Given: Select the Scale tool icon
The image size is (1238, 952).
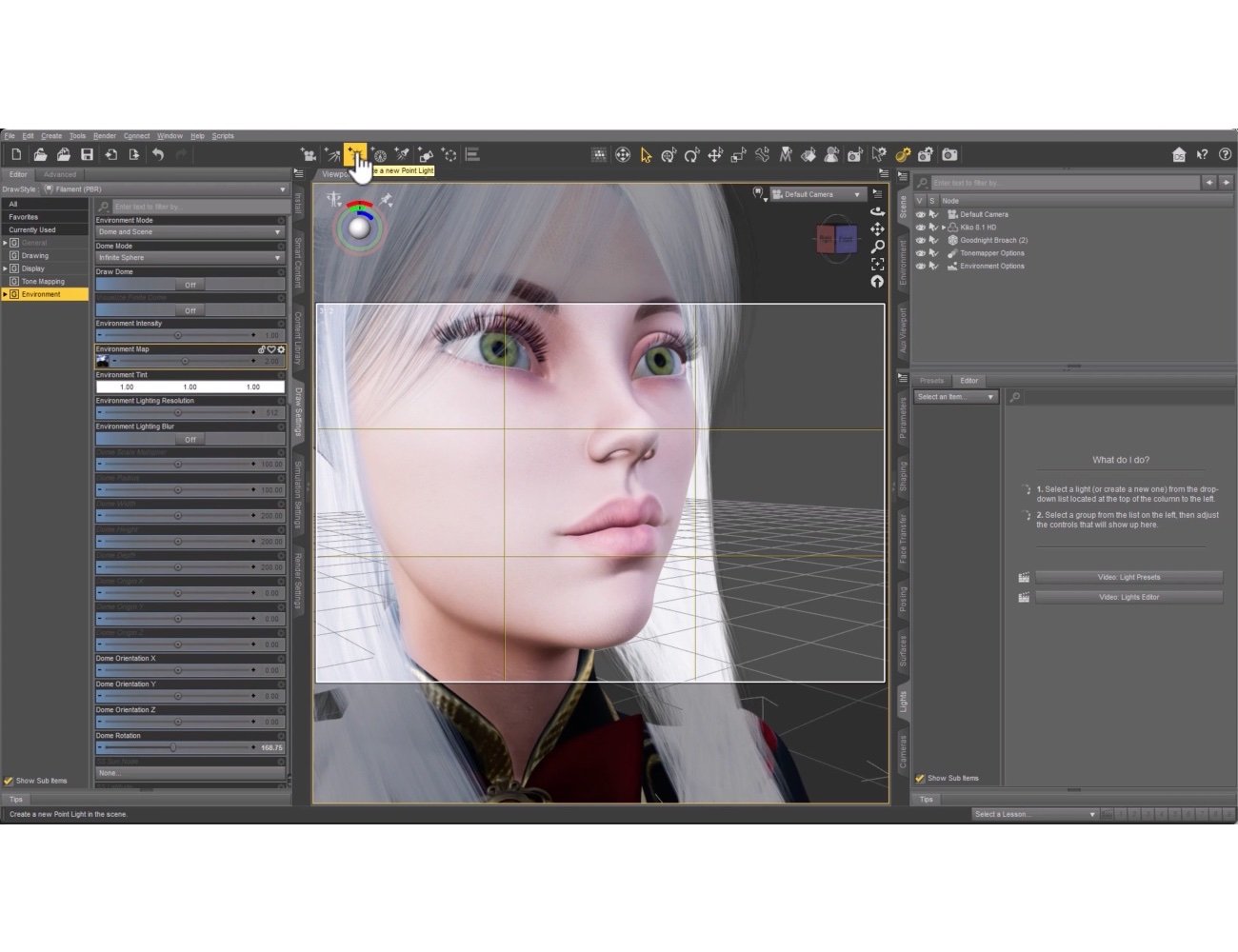Looking at the screenshot, I should click(x=738, y=154).
